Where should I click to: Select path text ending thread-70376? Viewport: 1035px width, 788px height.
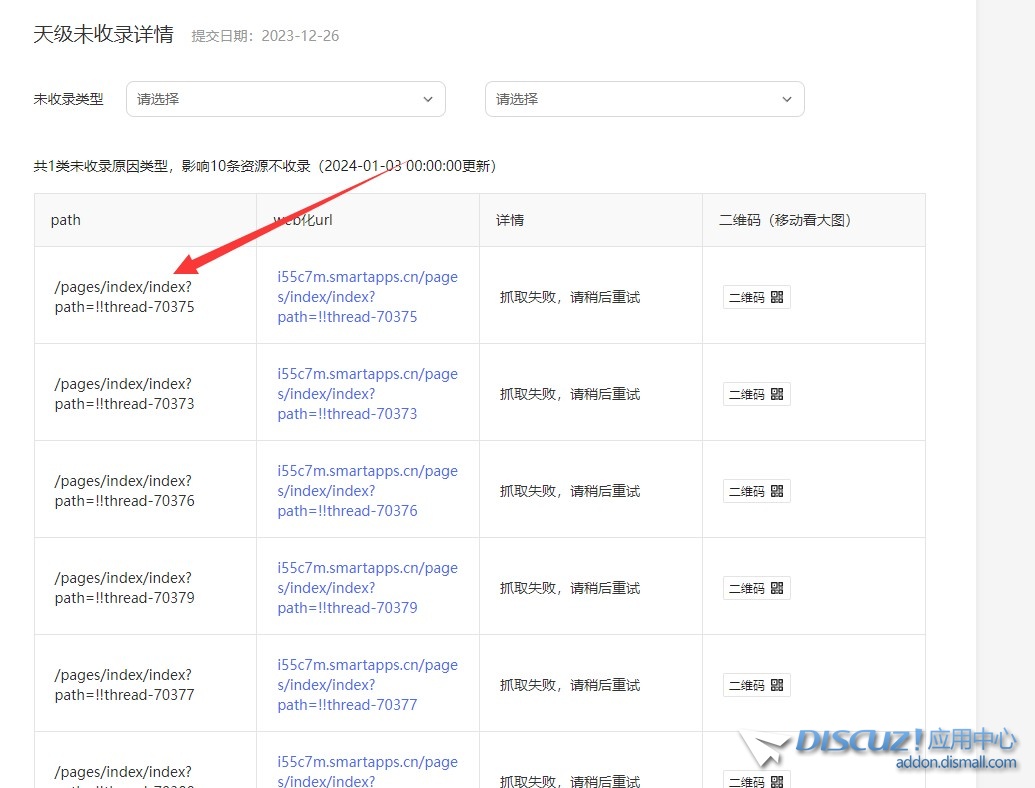click(x=125, y=491)
